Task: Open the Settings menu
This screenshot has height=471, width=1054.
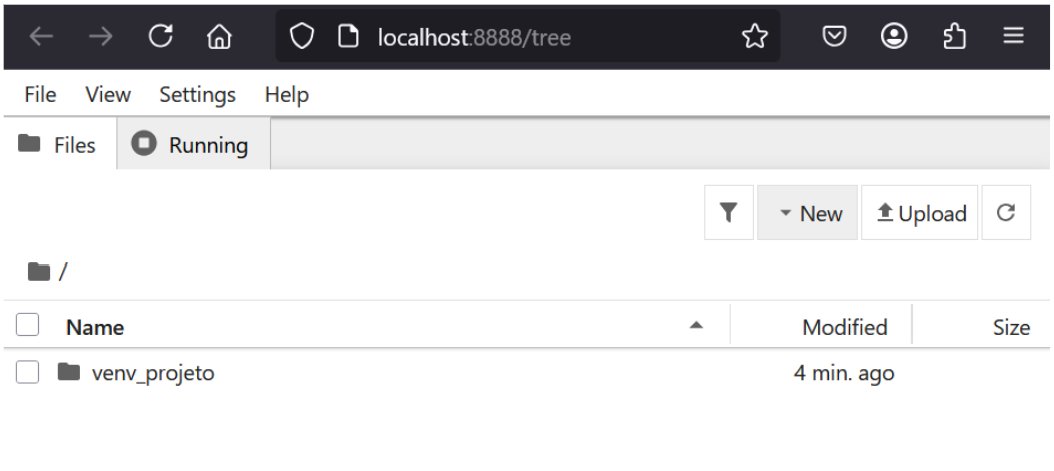Action: tap(198, 95)
